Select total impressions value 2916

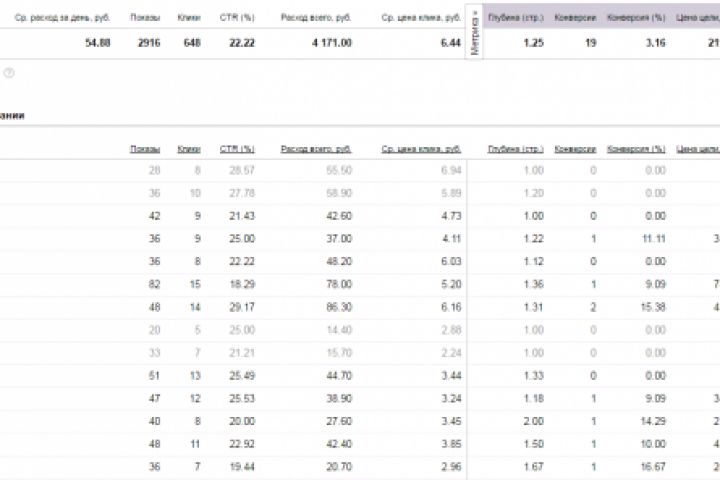(149, 43)
